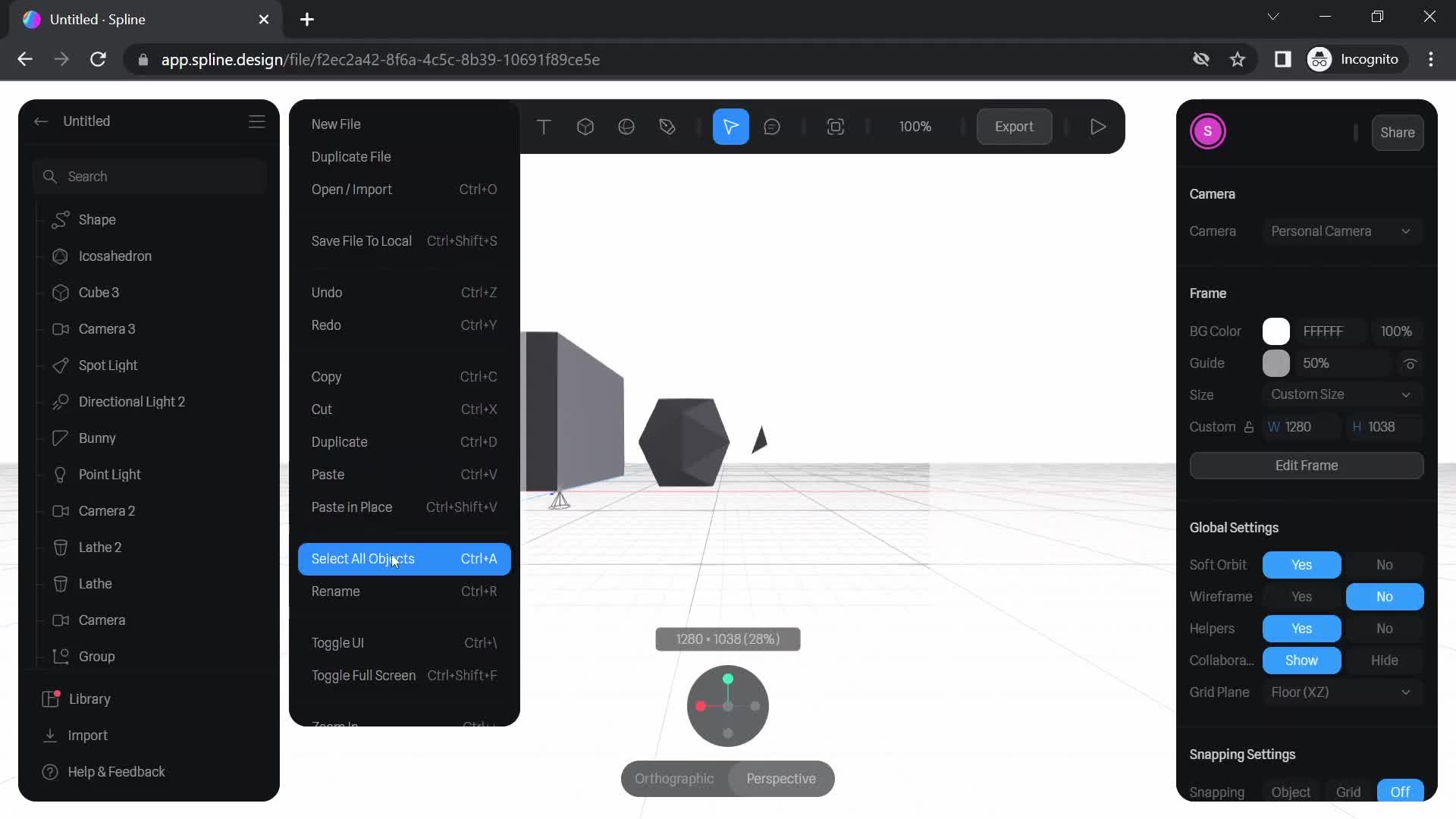Toggle Wireframe to Yes
1456x819 pixels.
(x=1302, y=596)
